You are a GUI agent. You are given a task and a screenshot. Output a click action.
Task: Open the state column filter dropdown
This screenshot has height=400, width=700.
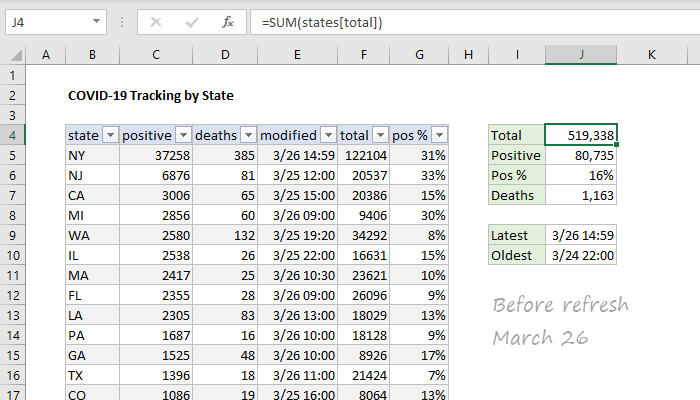coord(109,135)
